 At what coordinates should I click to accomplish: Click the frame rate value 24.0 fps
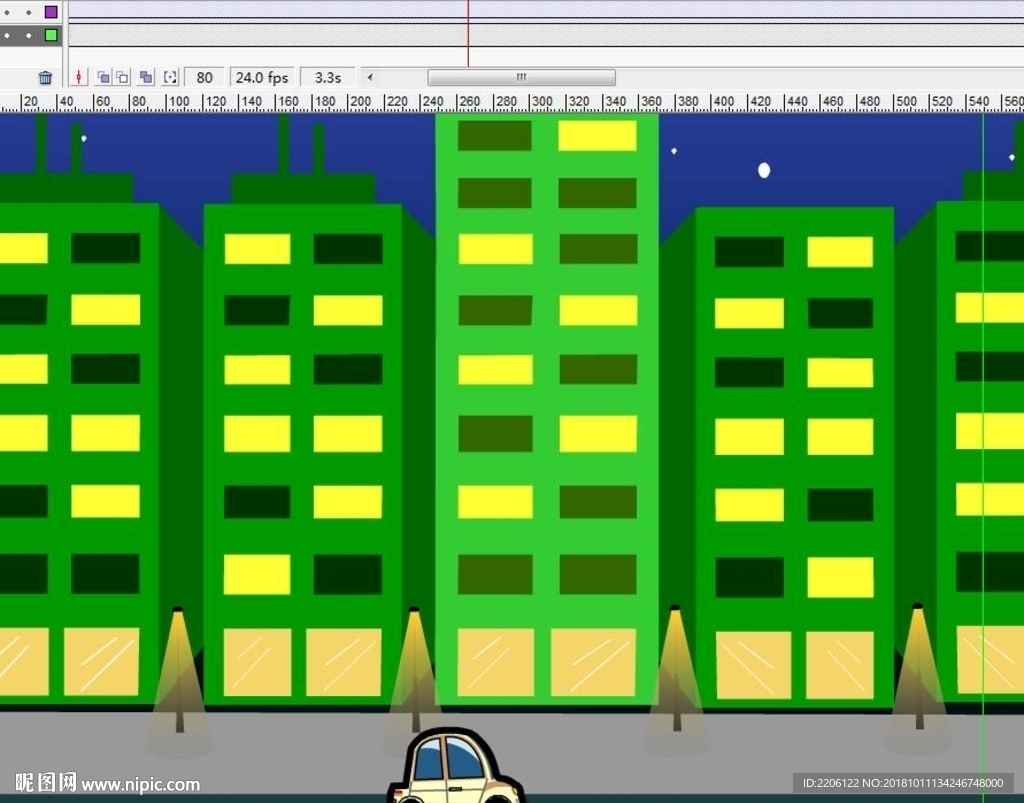[x=262, y=78]
